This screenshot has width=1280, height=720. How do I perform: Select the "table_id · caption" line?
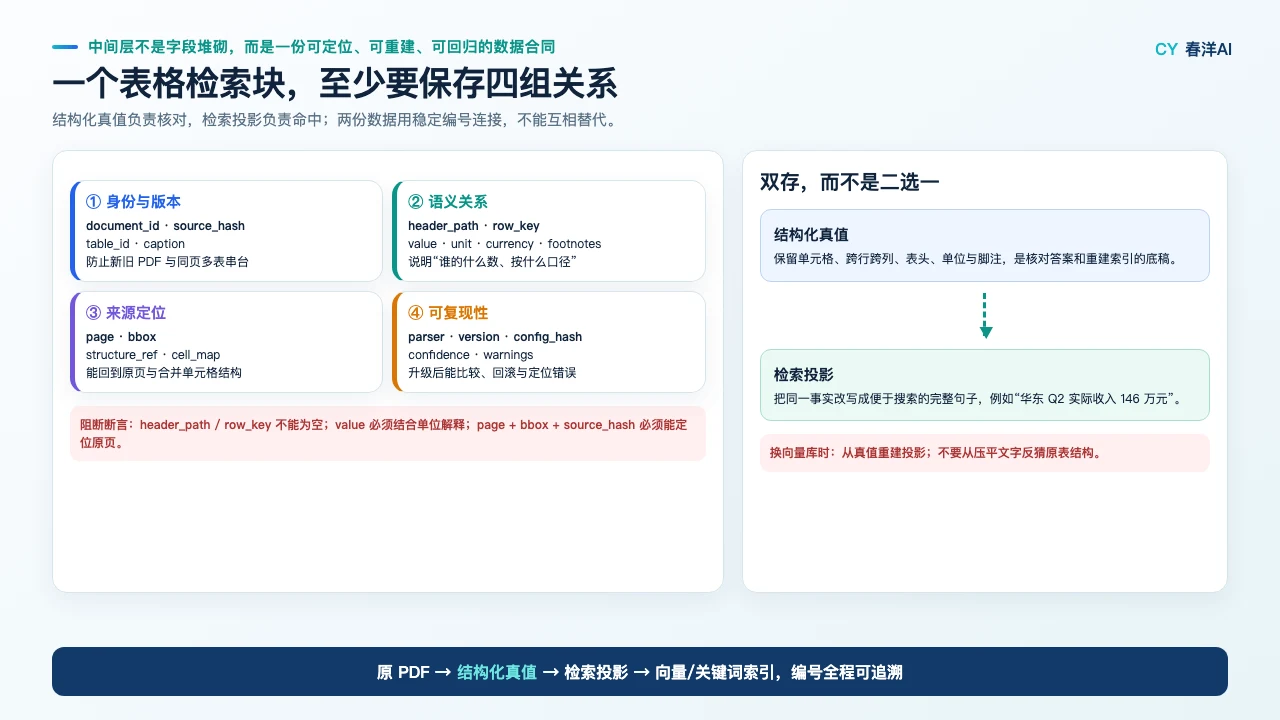coord(135,244)
